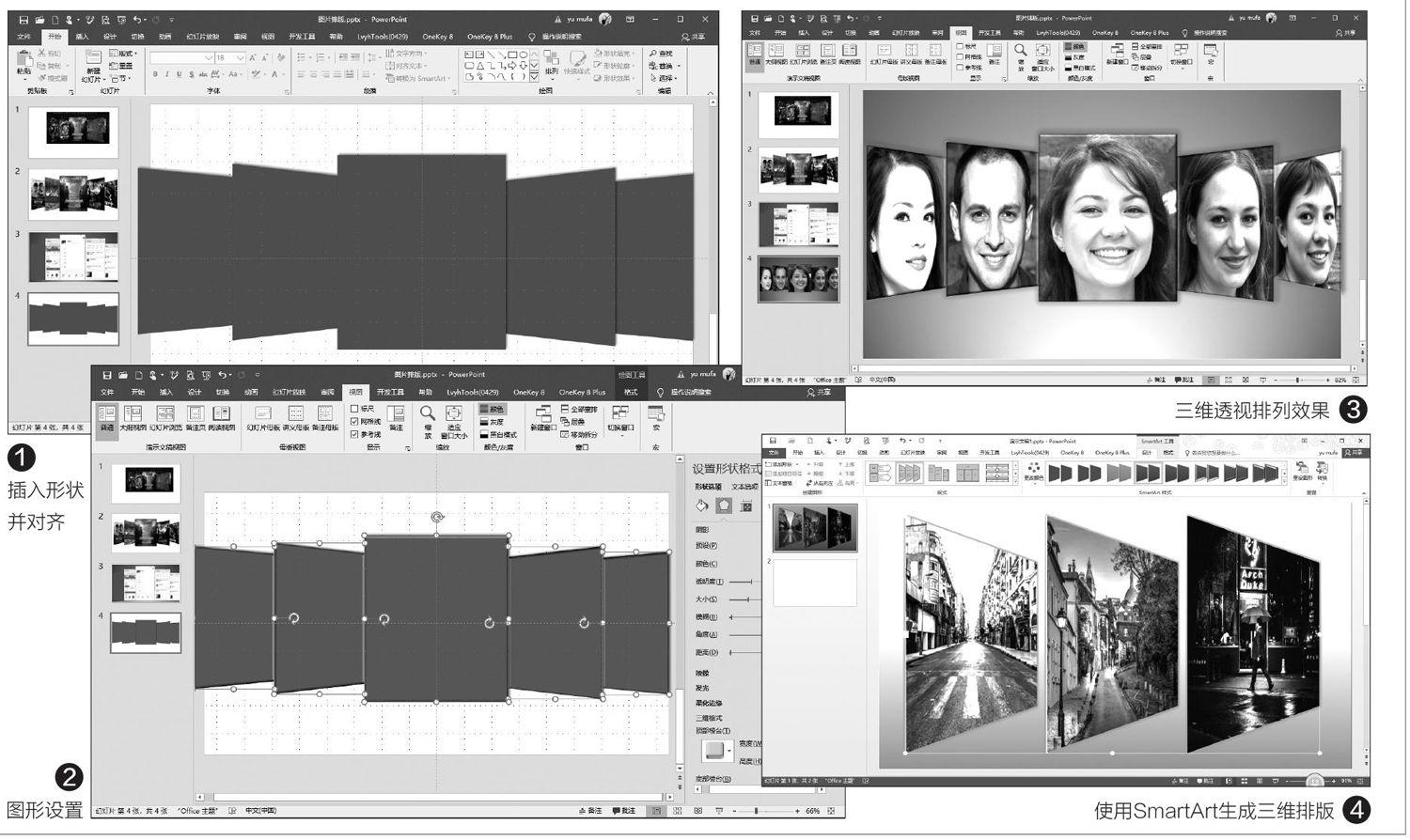Screen dimensions: 1410x840
Task: Select Size & Properties icon in Format Shape pane
Action: (746, 506)
